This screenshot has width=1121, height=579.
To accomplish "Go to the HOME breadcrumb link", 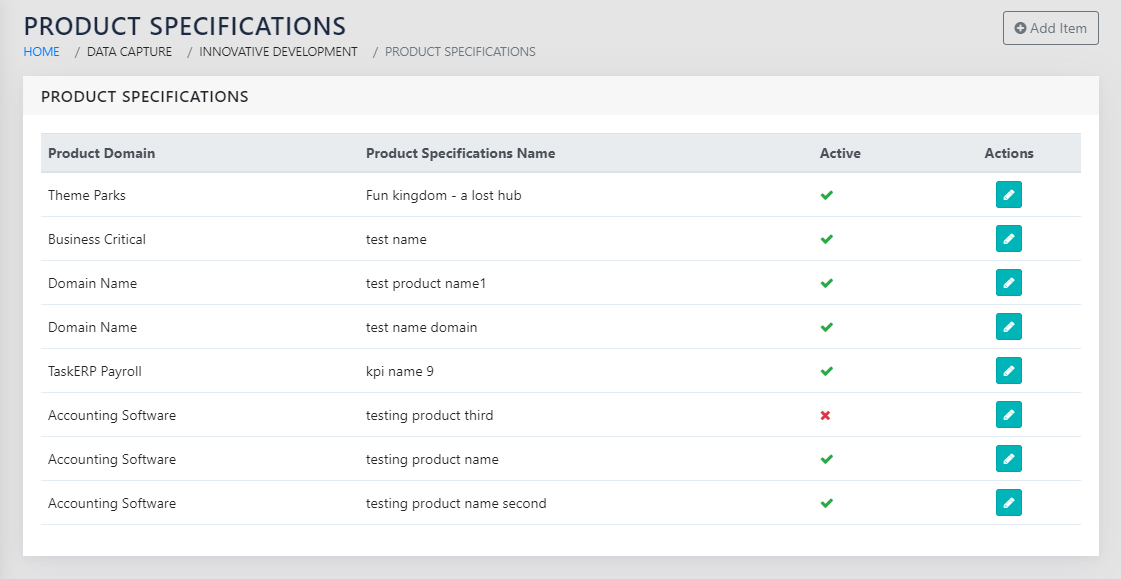I will coord(41,52).
